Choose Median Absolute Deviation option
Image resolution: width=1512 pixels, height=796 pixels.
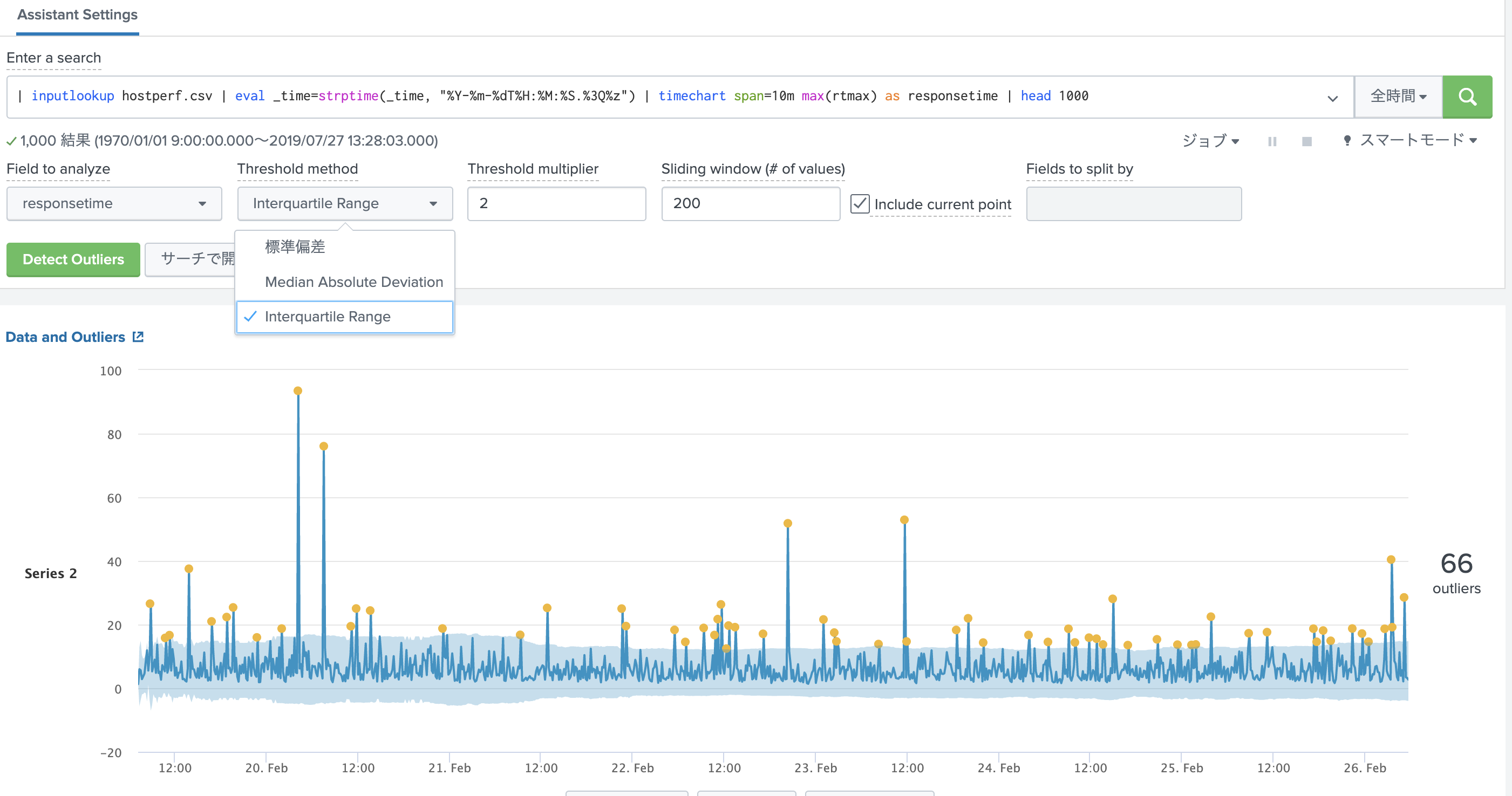tap(353, 282)
